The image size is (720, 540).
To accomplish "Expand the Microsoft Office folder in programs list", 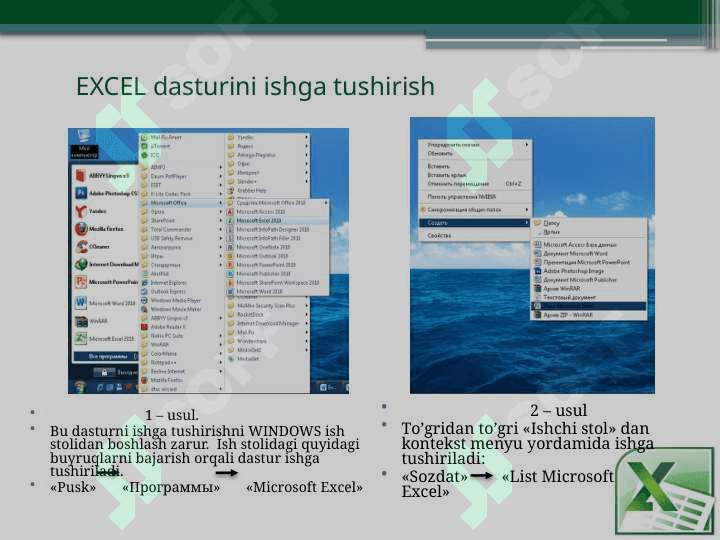I will click(182, 202).
